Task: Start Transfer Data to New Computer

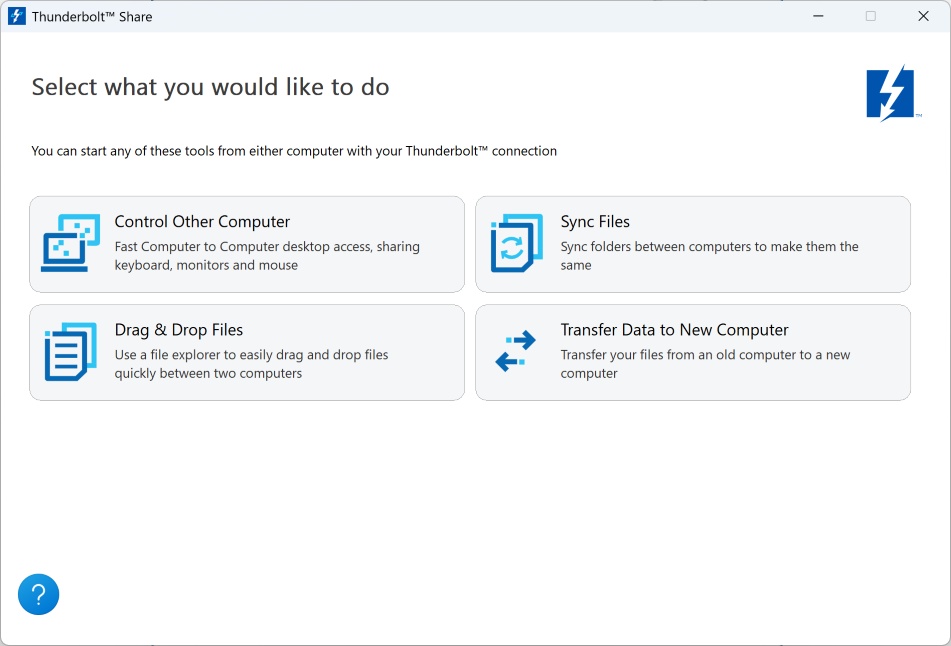Action: (x=674, y=330)
